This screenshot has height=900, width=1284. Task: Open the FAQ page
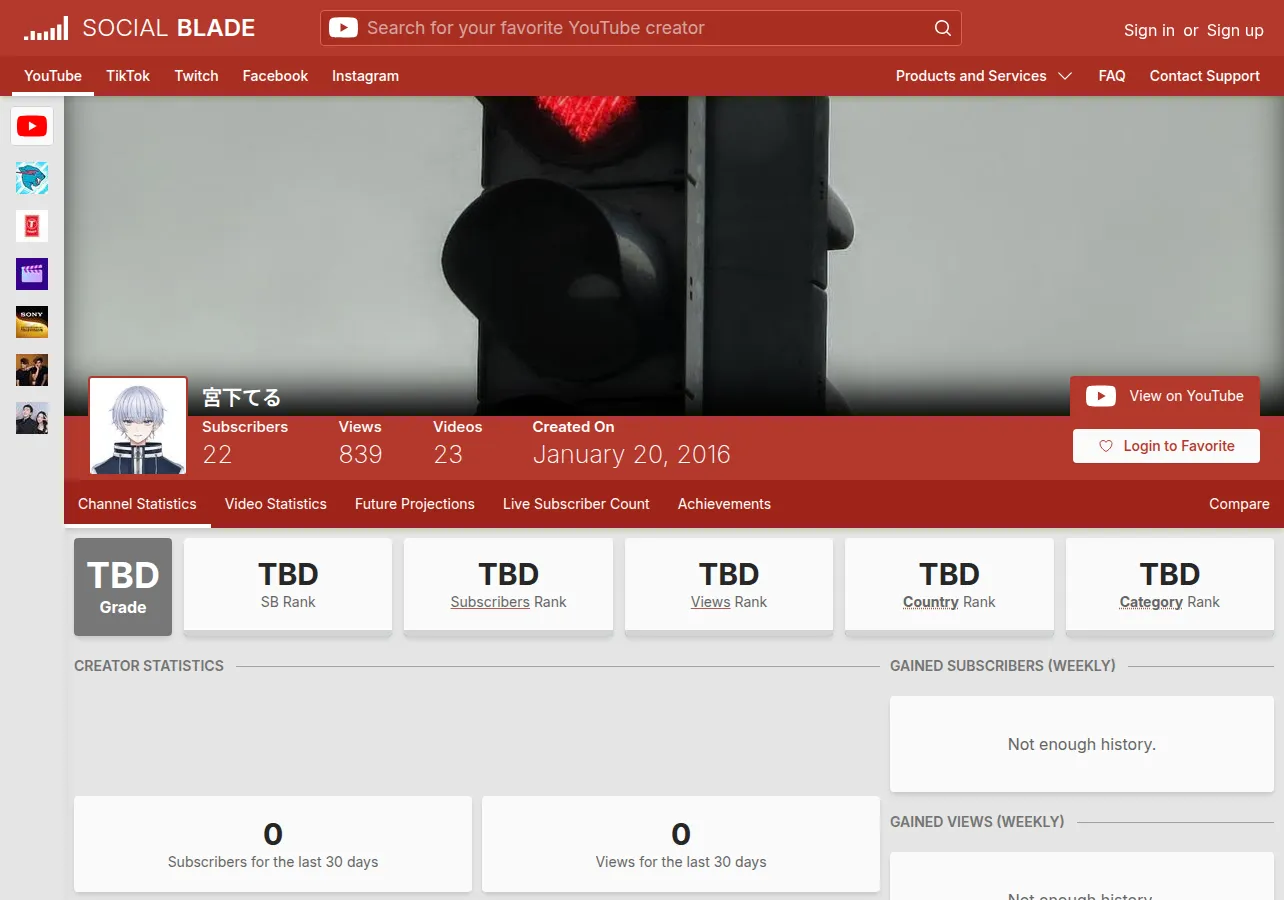pos(1112,76)
